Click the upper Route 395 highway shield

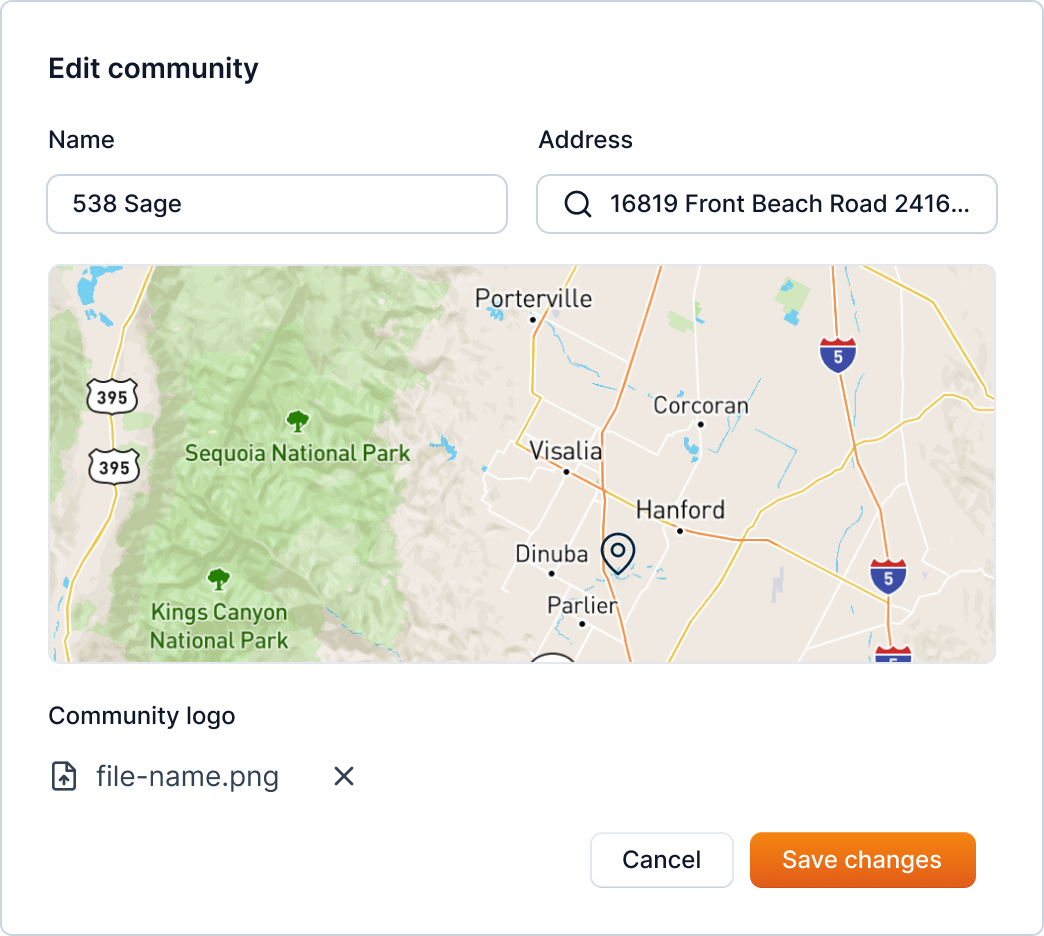click(112, 398)
